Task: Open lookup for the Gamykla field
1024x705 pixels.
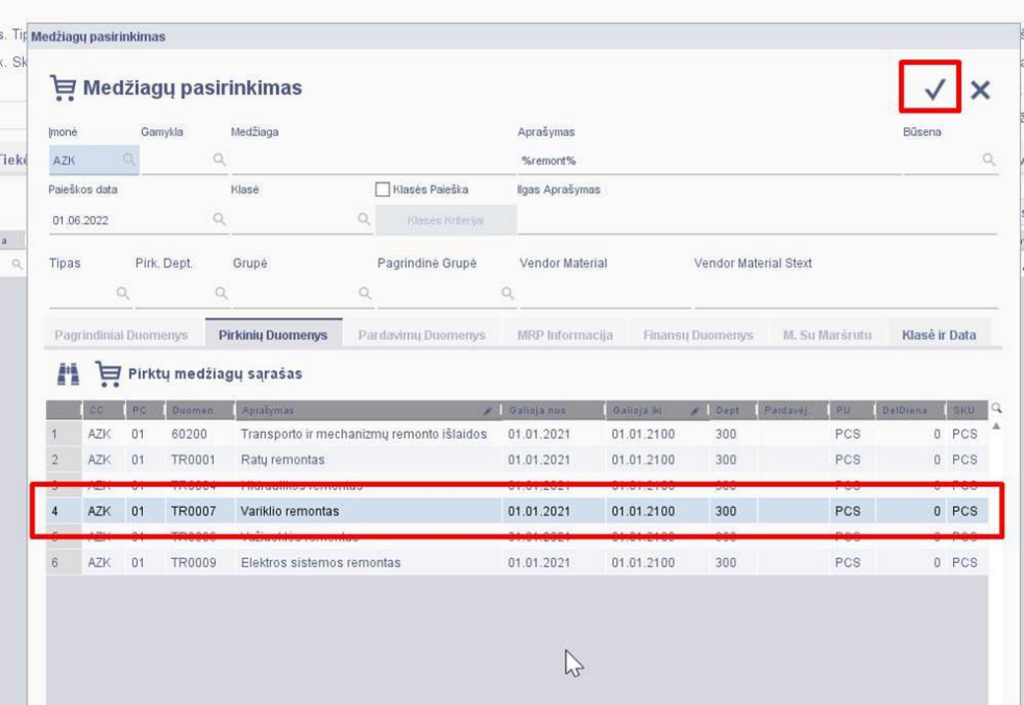Action: [220, 159]
